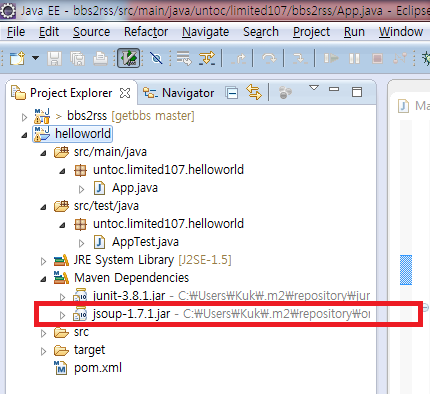
Task: Select AppTest.java file
Action: [136, 242]
